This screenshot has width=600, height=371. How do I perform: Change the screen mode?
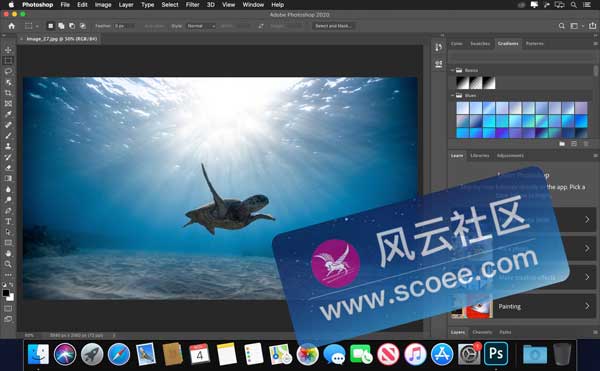pyautogui.click(x=8, y=319)
